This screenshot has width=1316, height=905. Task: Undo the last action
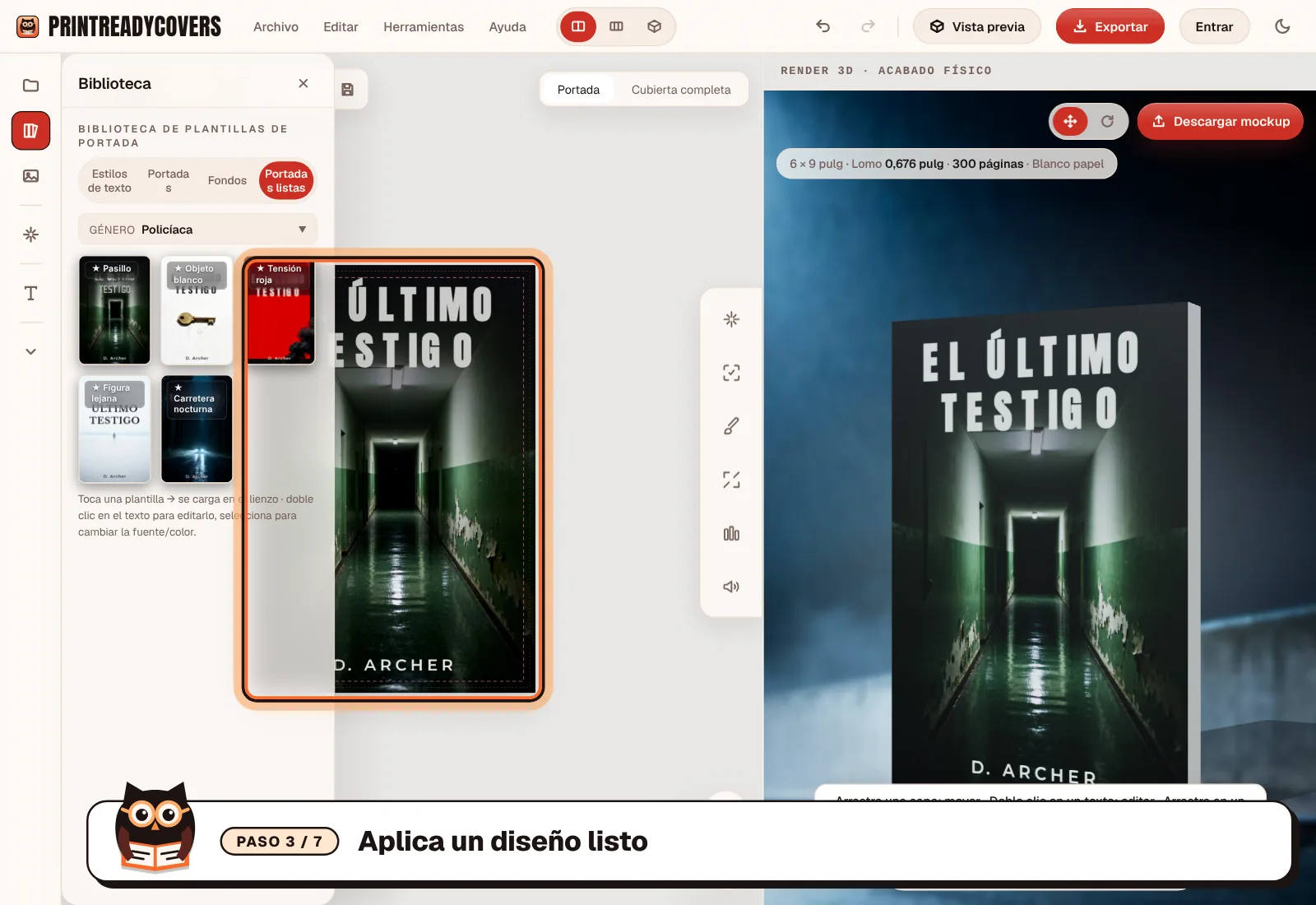click(822, 26)
